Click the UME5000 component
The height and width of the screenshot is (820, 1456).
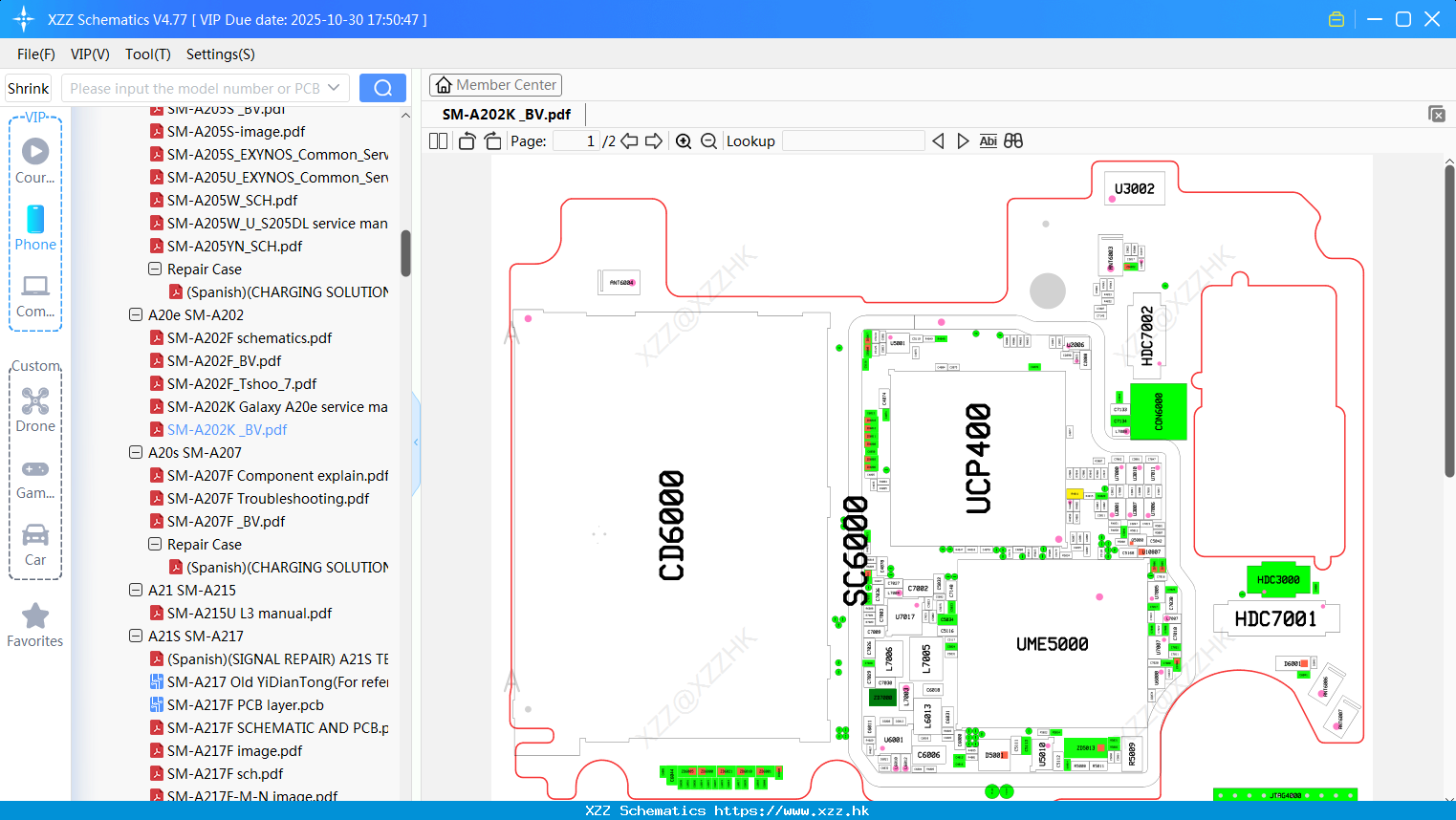coord(1052,644)
